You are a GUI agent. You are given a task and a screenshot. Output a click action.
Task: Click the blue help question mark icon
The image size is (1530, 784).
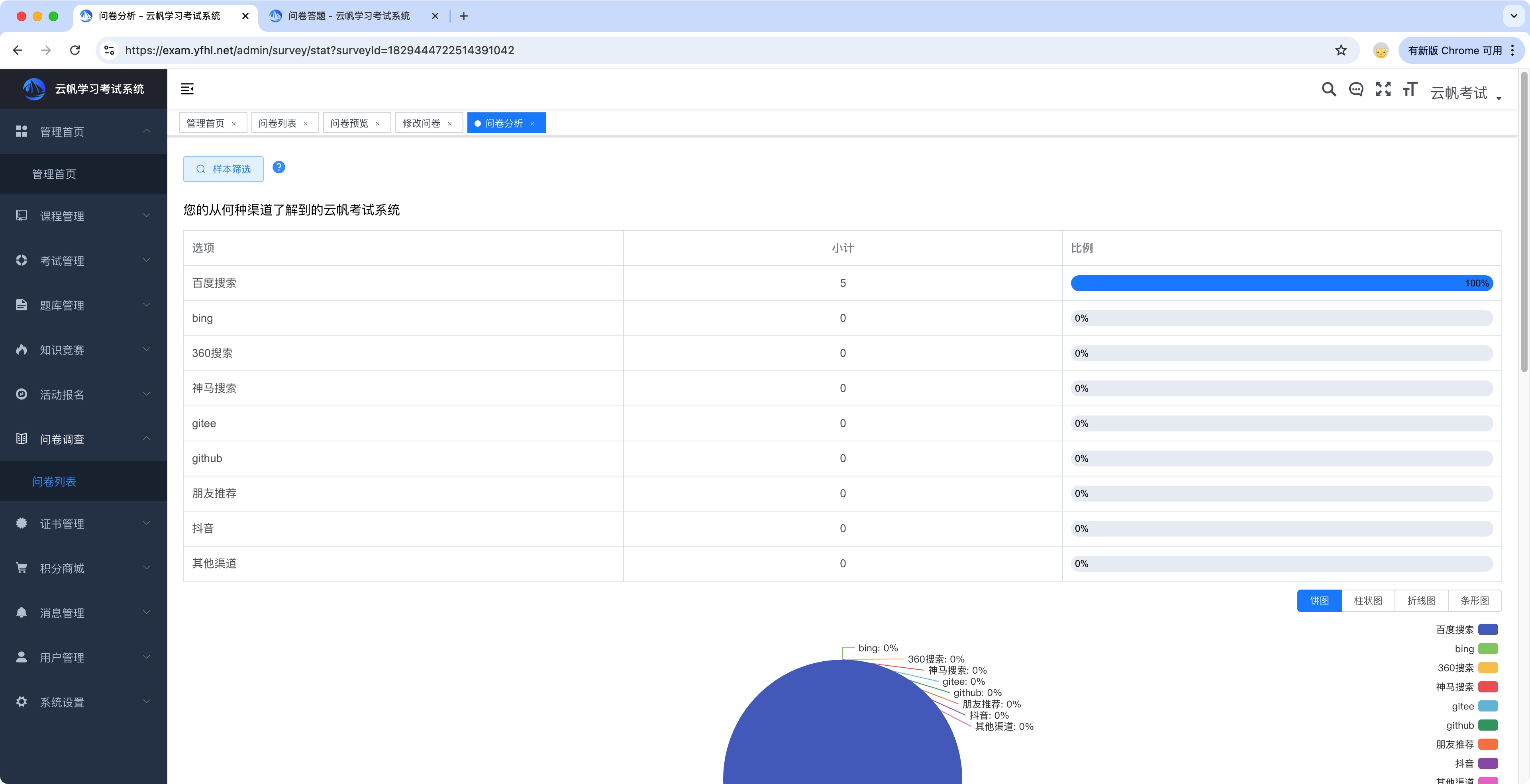click(279, 167)
